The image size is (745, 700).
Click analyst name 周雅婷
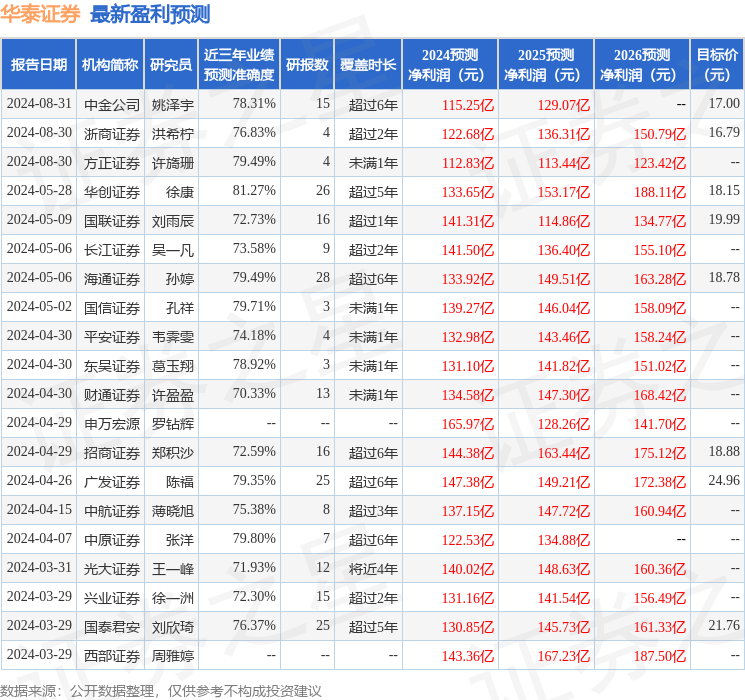coord(173,656)
